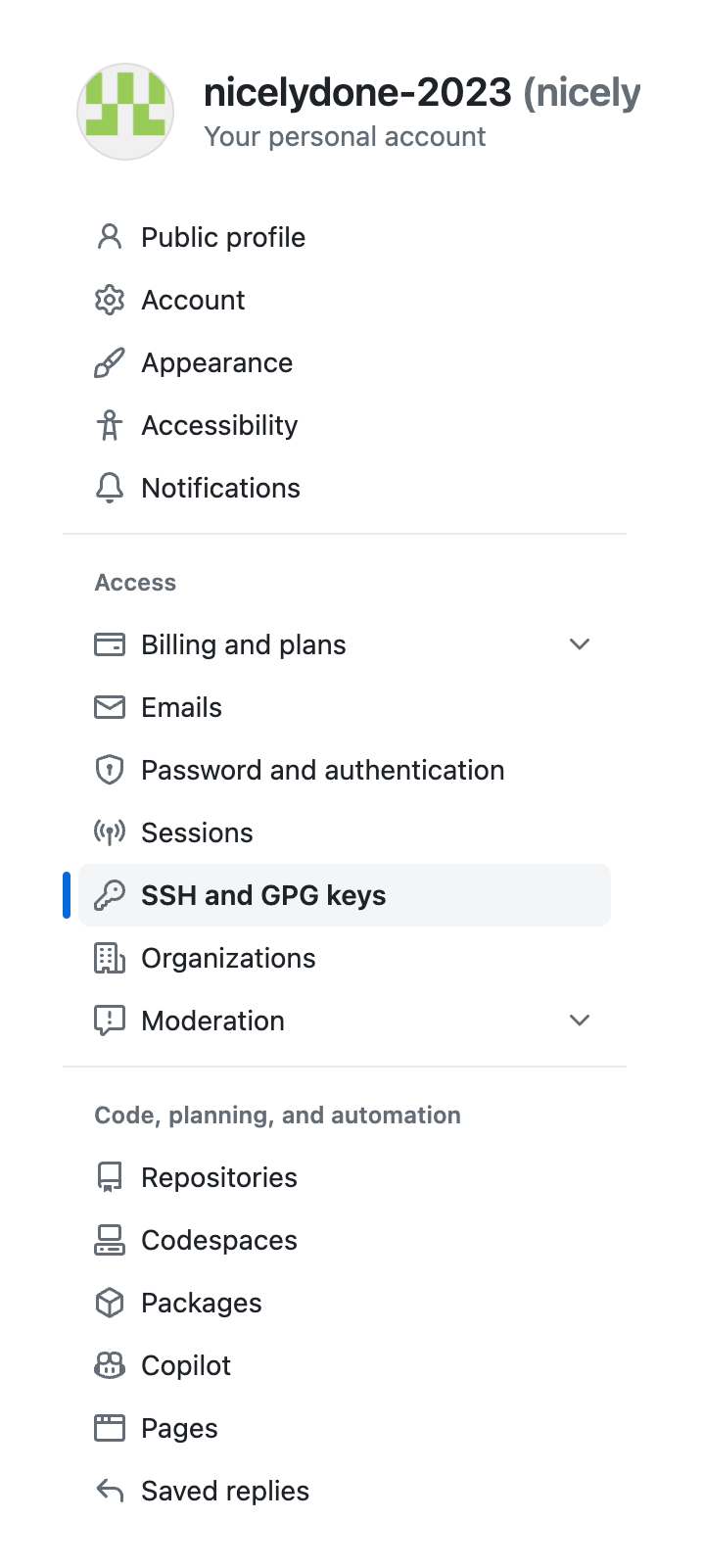Viewport: 703px width, 1568px height.
Task: Click the Accessibility icon
Action: coord(110,425)
